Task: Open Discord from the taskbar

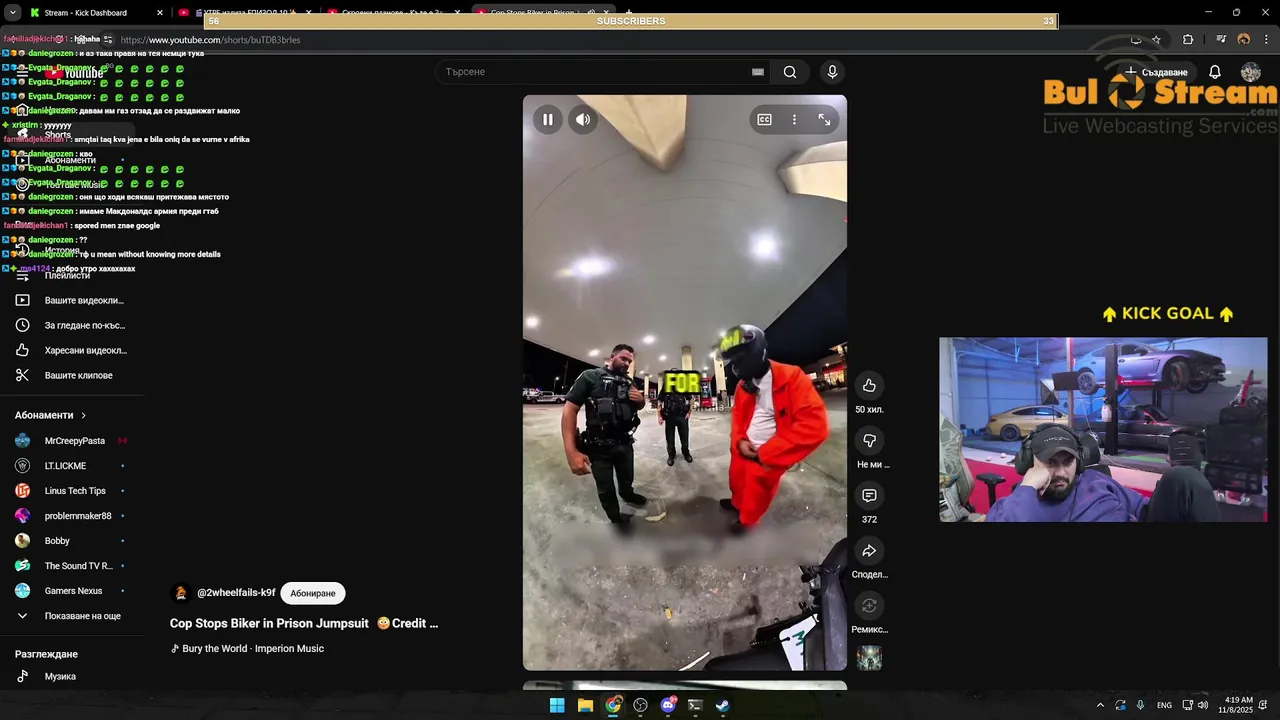Action: [668, 705]
